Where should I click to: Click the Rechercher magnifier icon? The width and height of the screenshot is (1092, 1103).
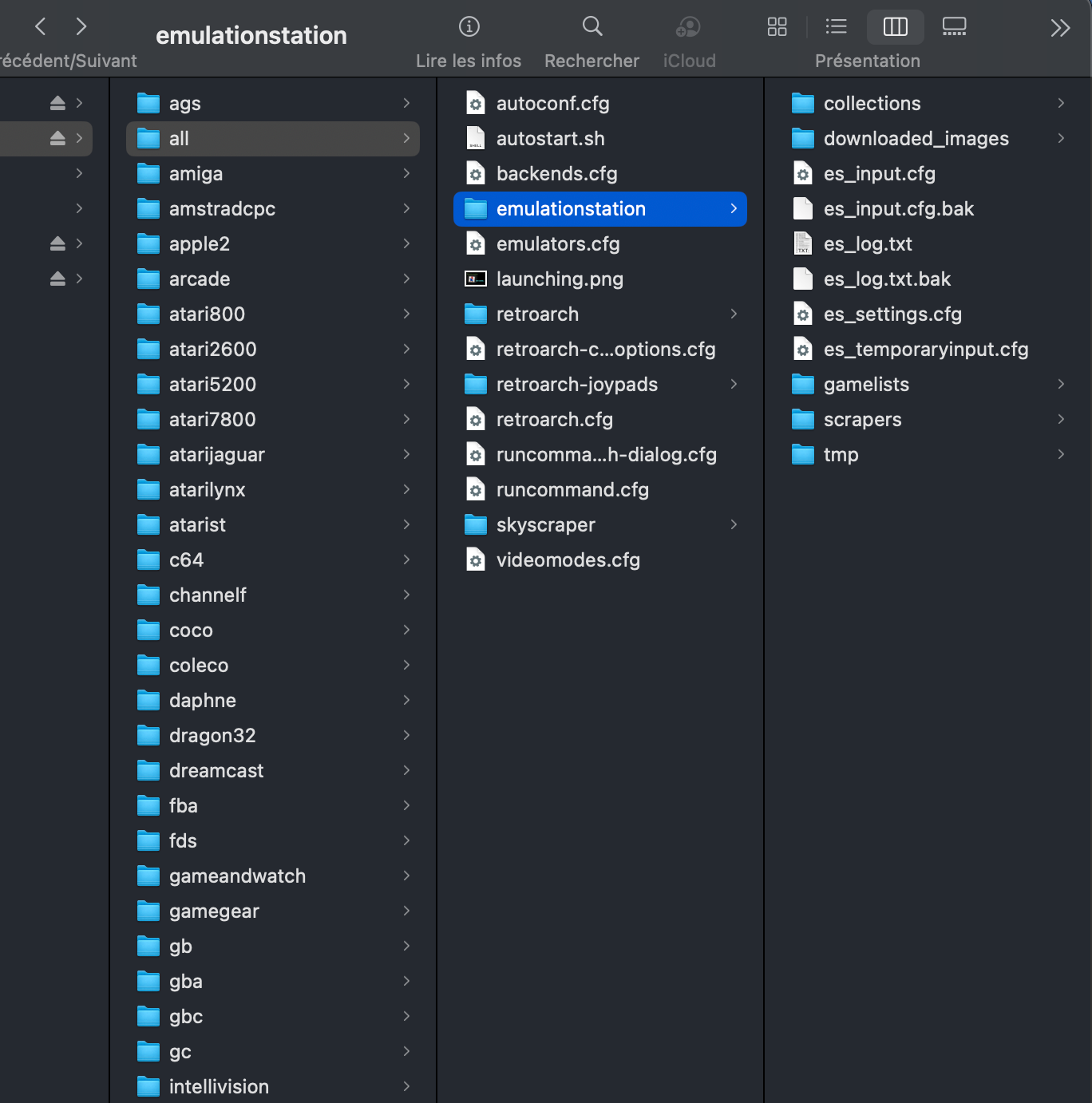592,27
